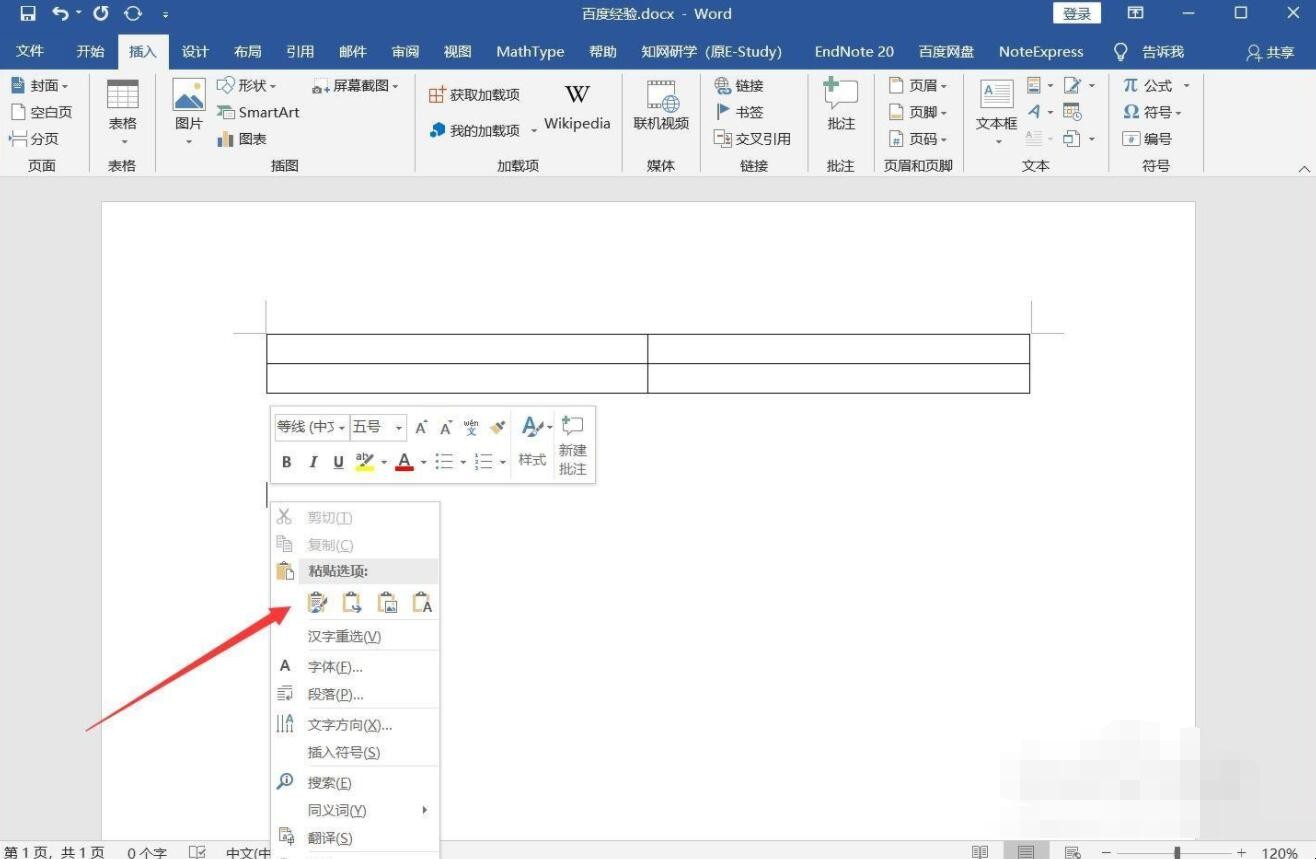Undo the last action
This screenshot has height=859, width=1316.
coord(60,14)
